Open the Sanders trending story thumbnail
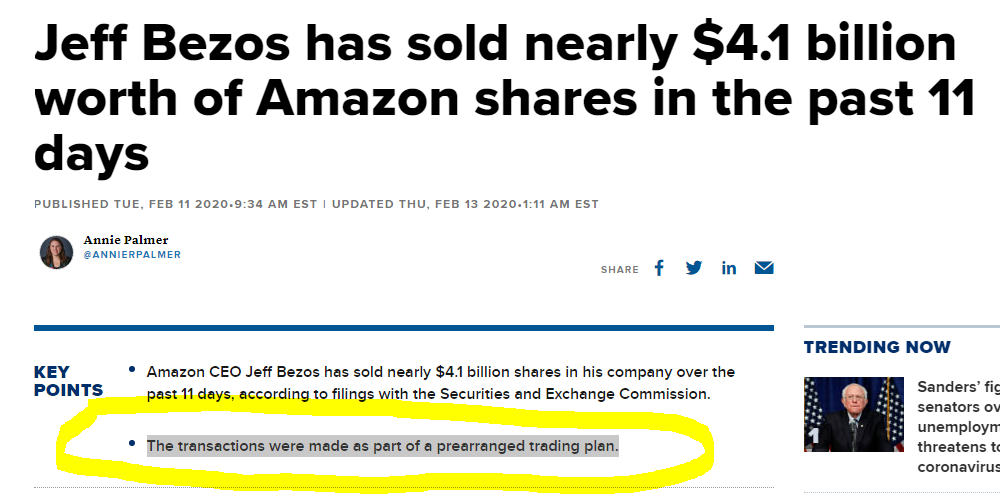Screen dimensions: 1000x504 click(x=853, y=414)
